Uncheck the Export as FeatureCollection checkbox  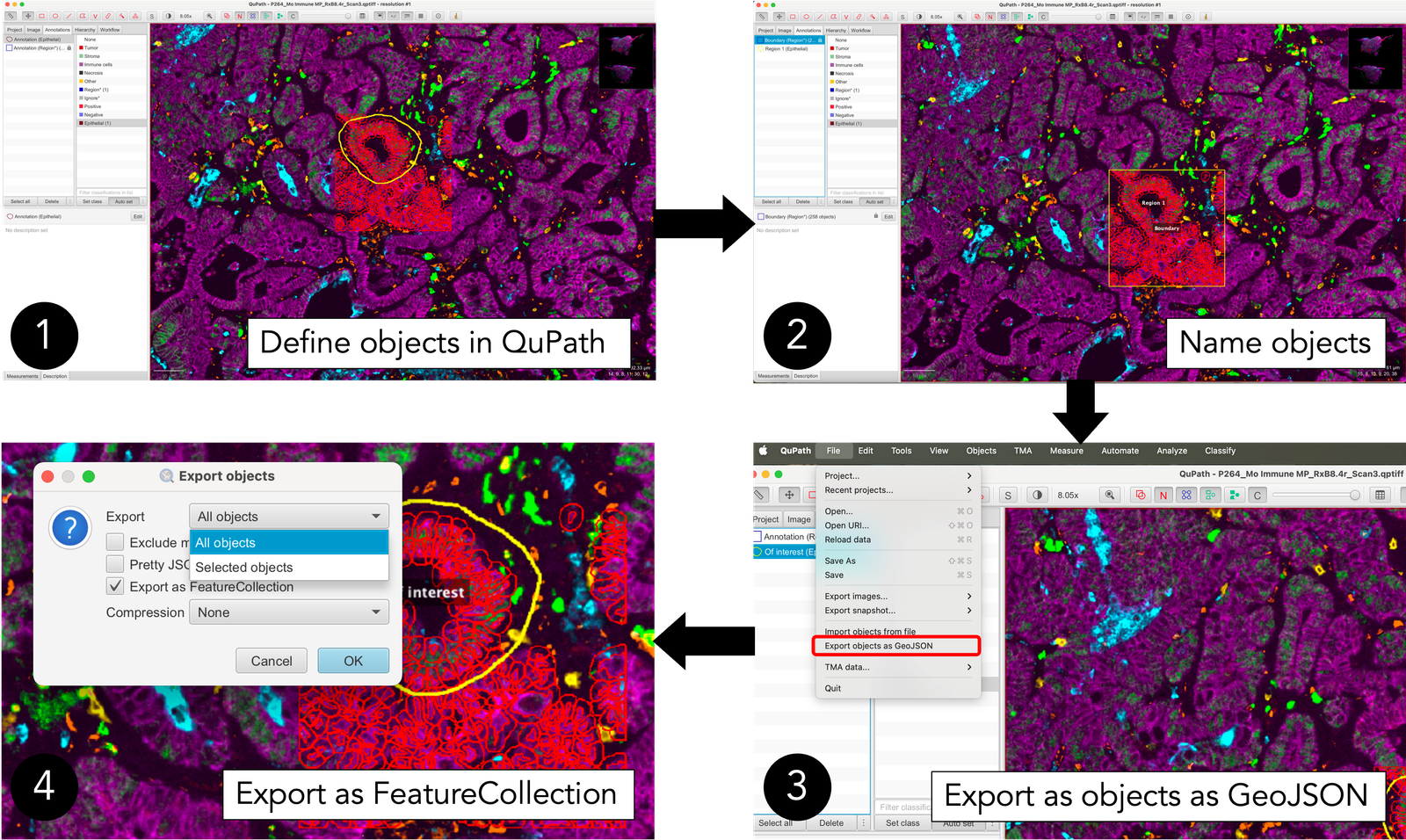[115, 586]
